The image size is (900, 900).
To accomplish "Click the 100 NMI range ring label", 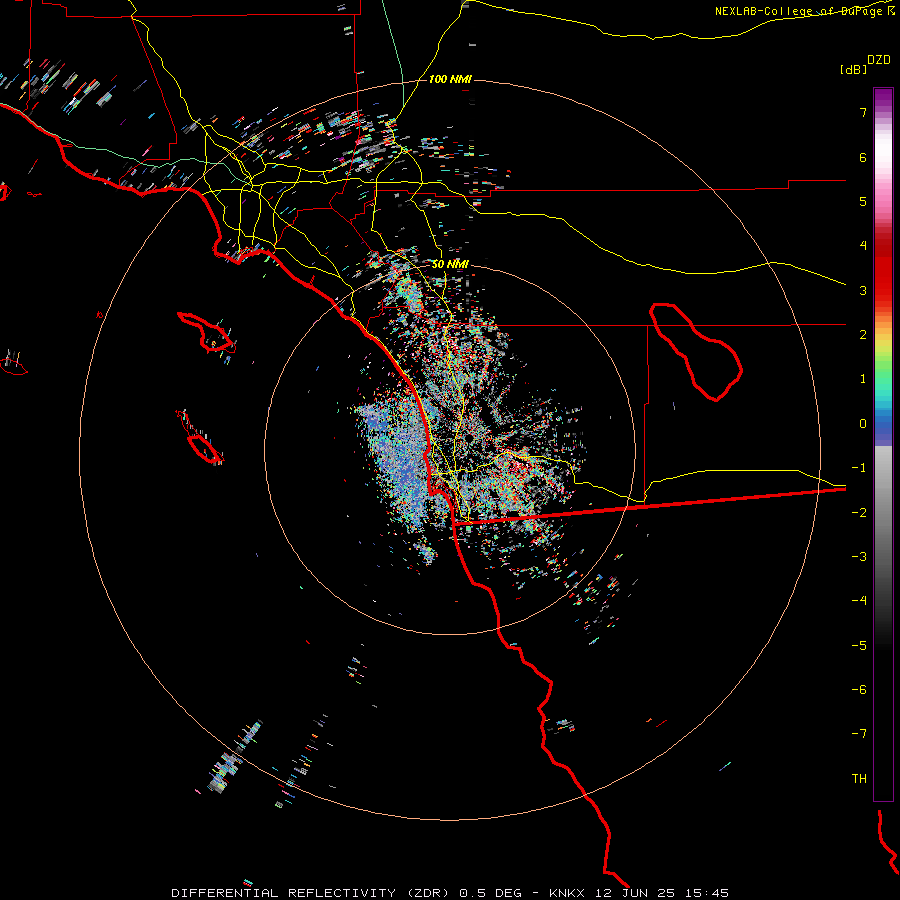I will (x=450, y=79).
